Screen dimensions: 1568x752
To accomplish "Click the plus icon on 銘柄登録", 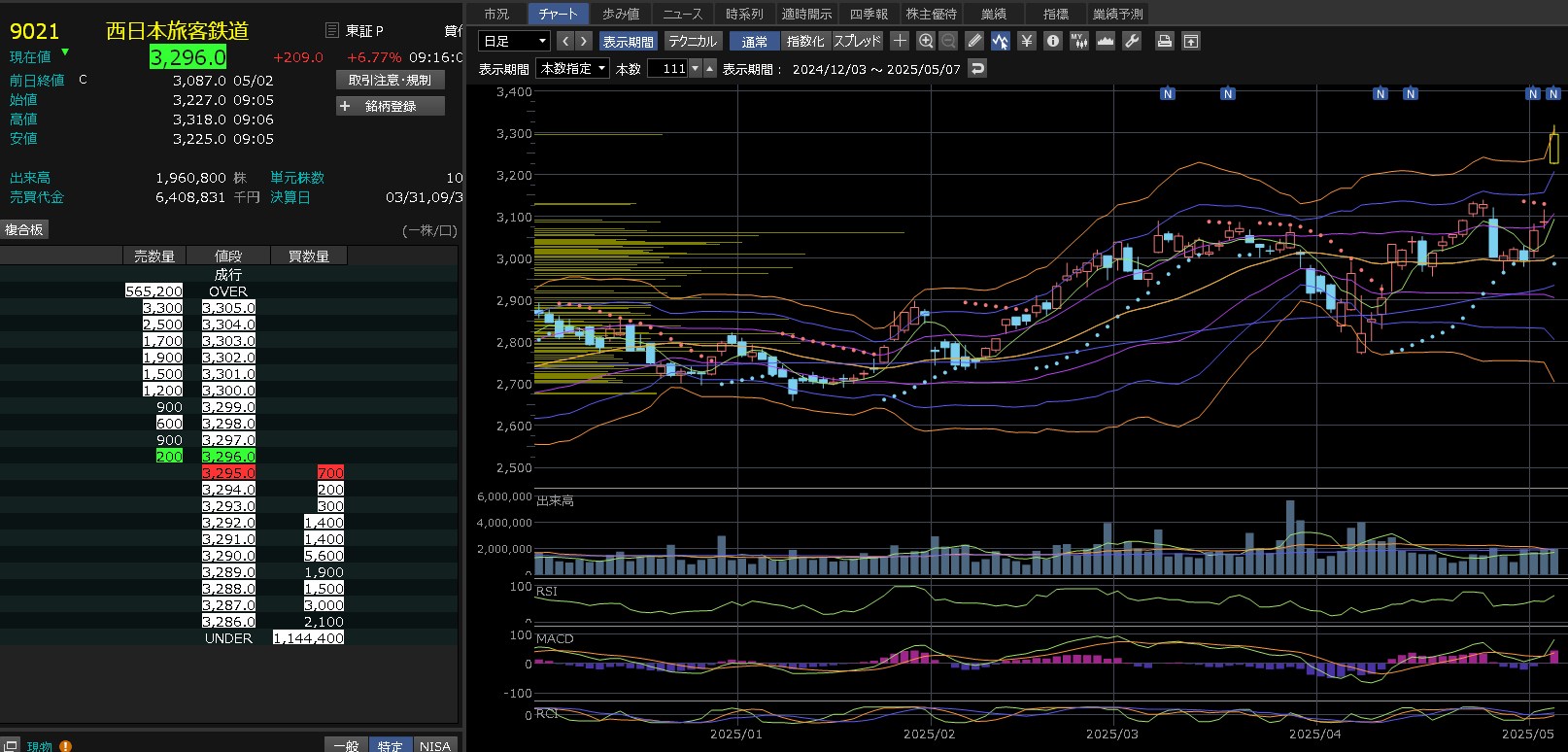I will (x=345, y=106).
